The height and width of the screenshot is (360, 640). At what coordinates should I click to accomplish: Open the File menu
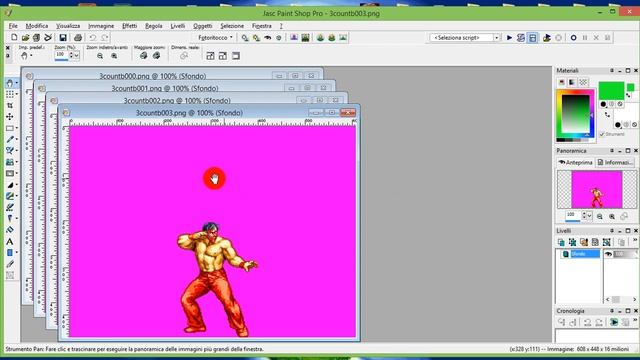click(13, 26)
